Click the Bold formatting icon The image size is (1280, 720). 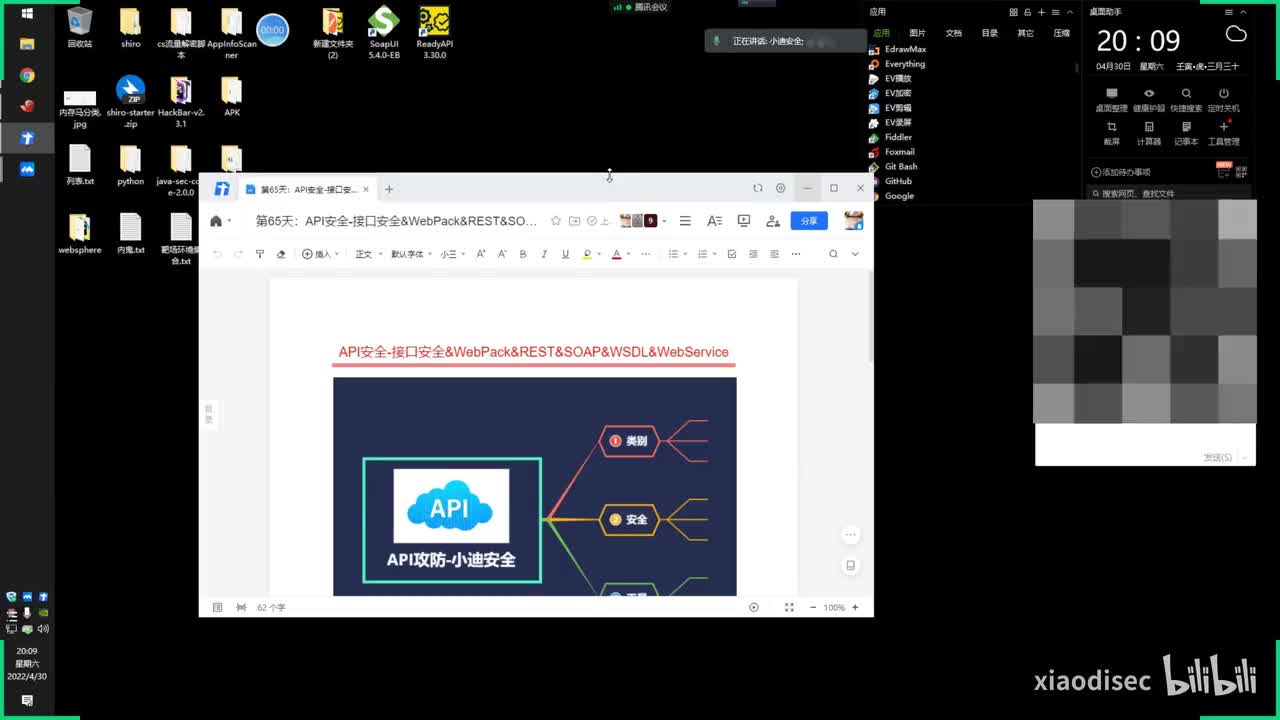click(523, 254)
